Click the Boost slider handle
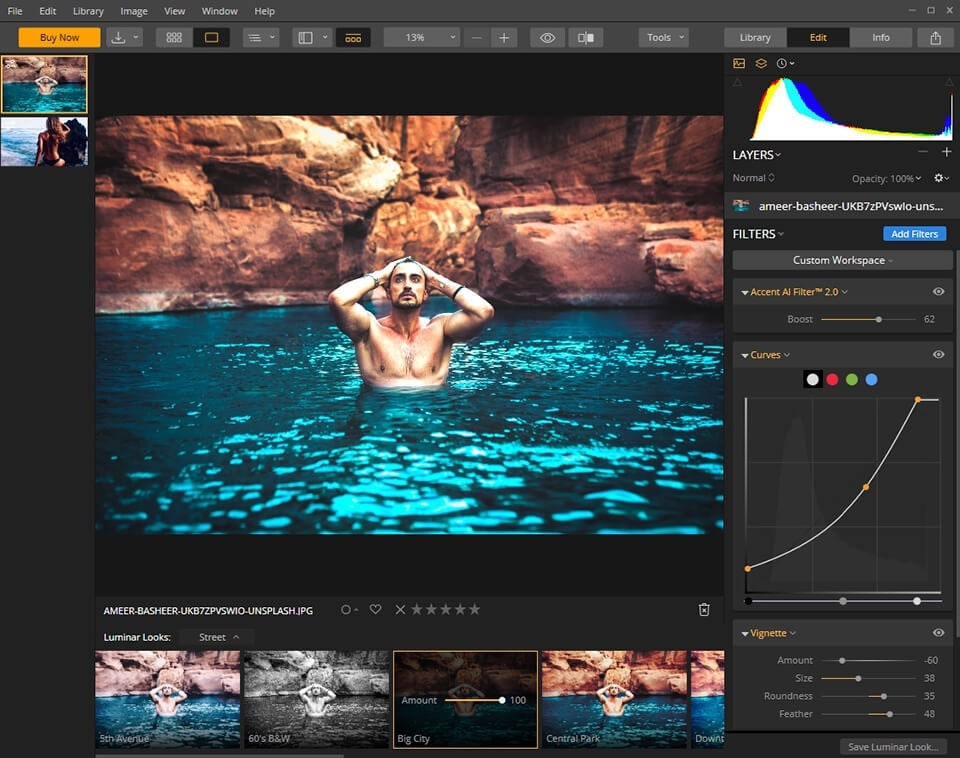Image resolution: width=960 pixels, height=758 pixels. click(x=879, y=319)
